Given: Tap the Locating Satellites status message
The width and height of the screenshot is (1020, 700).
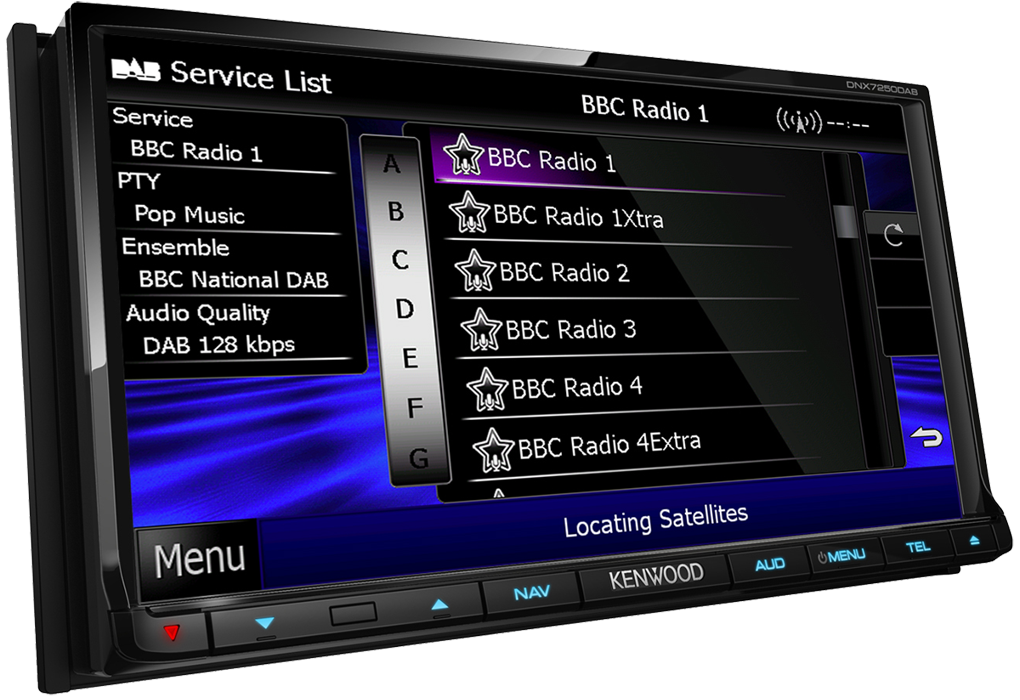Looking at the screenshot, I should [656, 520].
